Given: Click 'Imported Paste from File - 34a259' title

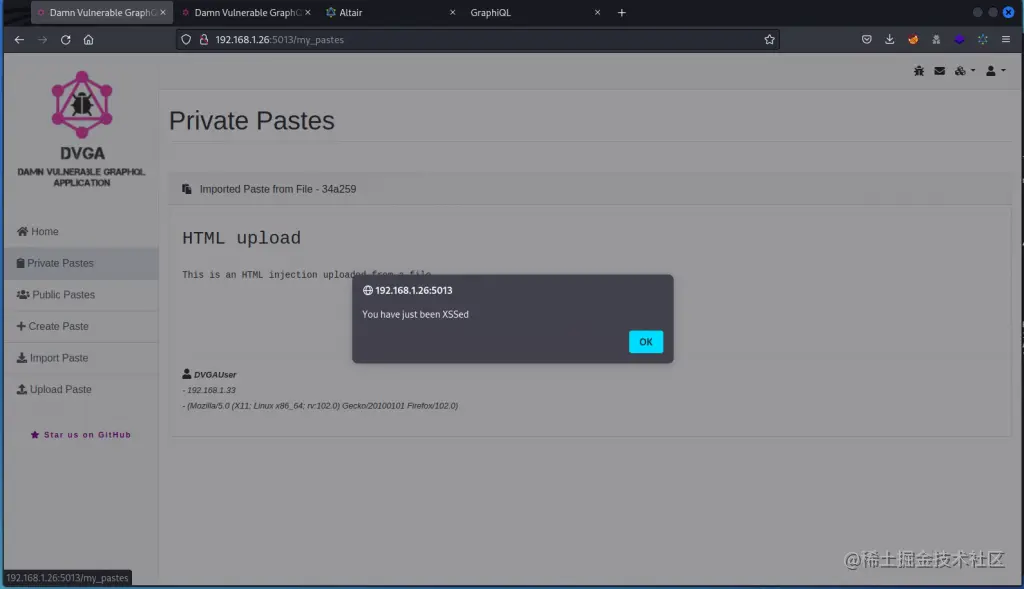Looking at the screenshot, I should tap(278, 189).
